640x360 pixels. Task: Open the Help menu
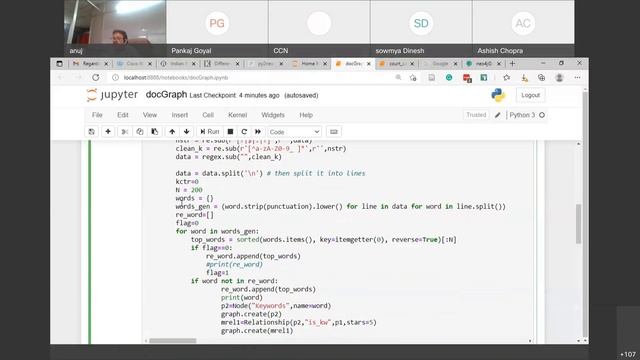[306, 115]
